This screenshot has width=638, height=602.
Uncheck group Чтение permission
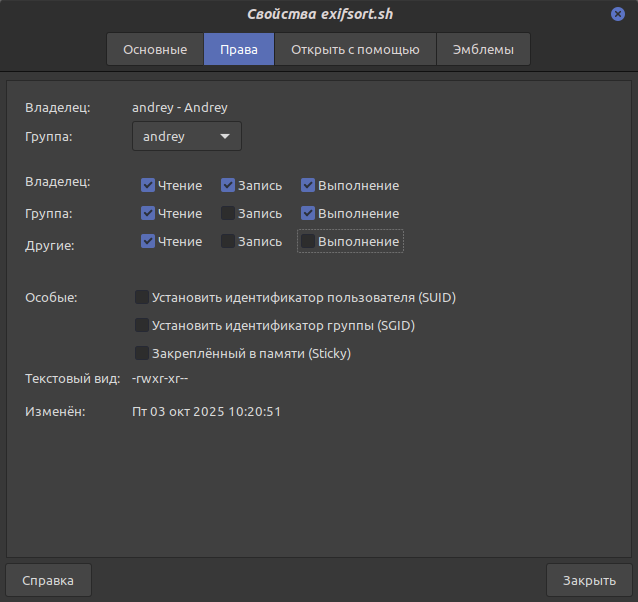(148, 213)
